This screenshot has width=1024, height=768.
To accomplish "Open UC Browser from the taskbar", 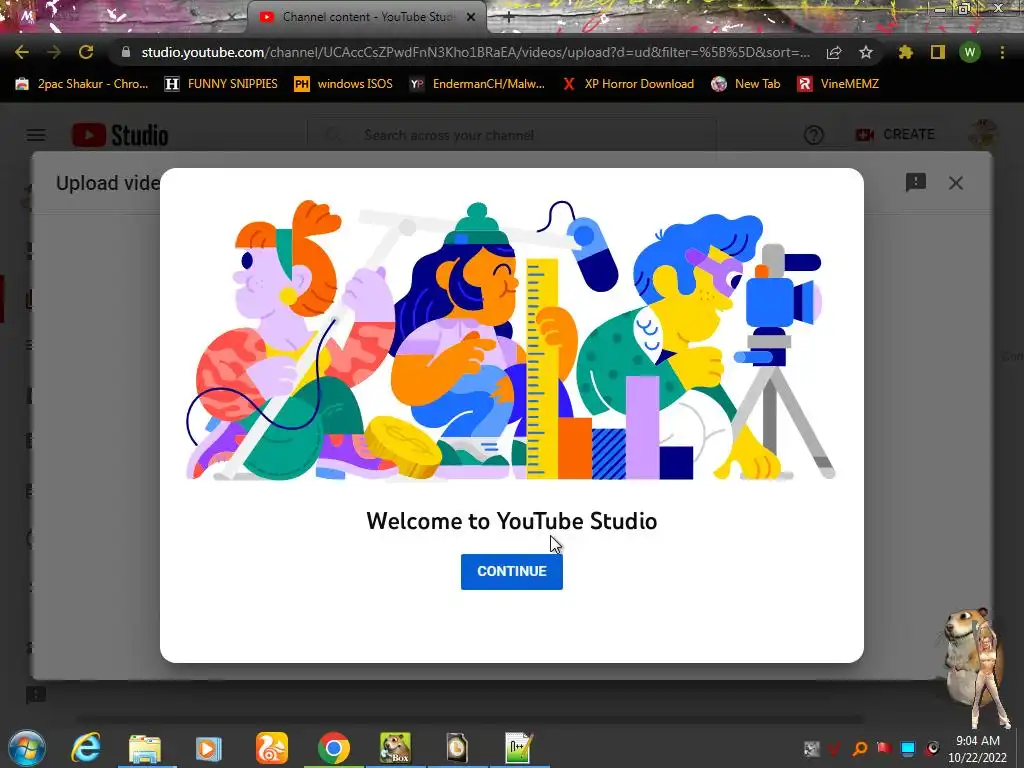I will point(272,748).
